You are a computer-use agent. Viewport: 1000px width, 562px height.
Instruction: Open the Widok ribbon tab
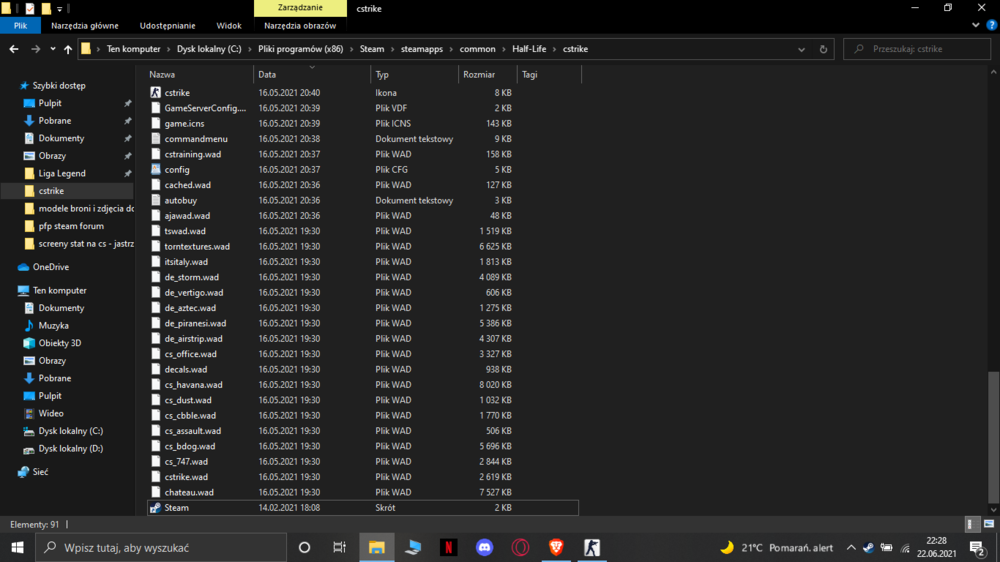point(228,26)
